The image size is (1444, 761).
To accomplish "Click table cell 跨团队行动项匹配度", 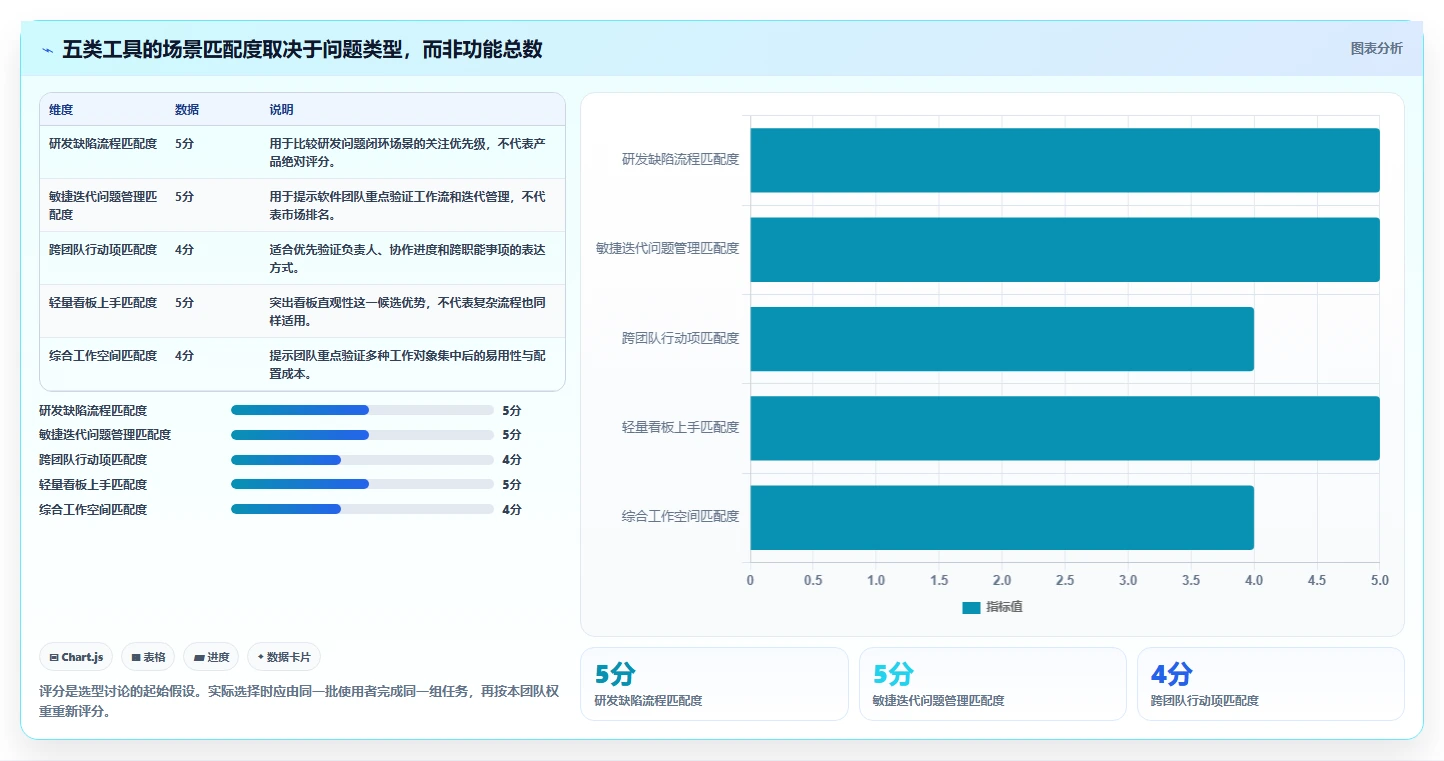I will click(103, 250).
